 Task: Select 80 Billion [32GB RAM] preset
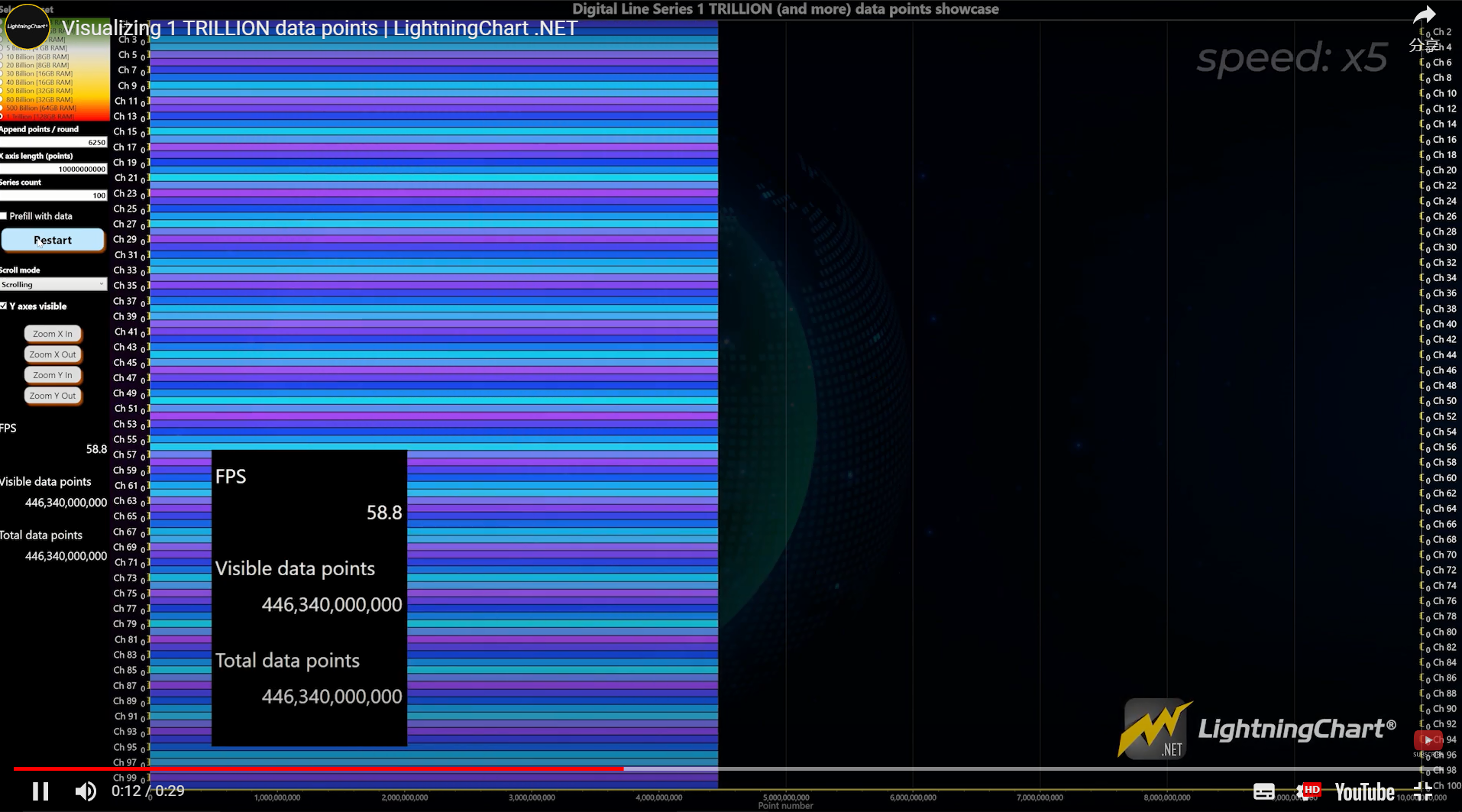point(39,99)
